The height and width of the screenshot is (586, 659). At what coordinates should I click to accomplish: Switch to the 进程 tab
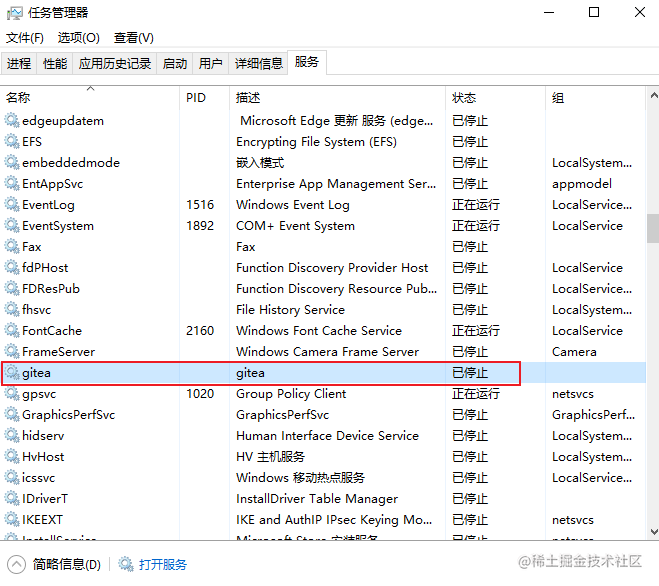[x=19, y=63]
